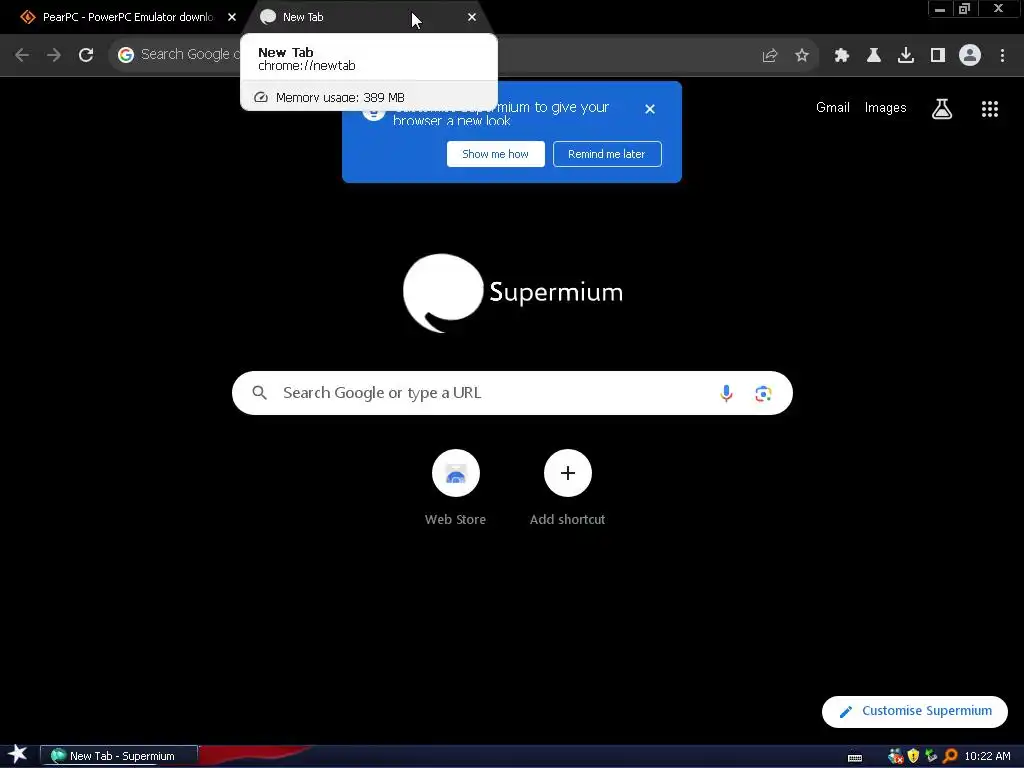
Task: Go back using the back arrow
Action: (x=22, y=55)
